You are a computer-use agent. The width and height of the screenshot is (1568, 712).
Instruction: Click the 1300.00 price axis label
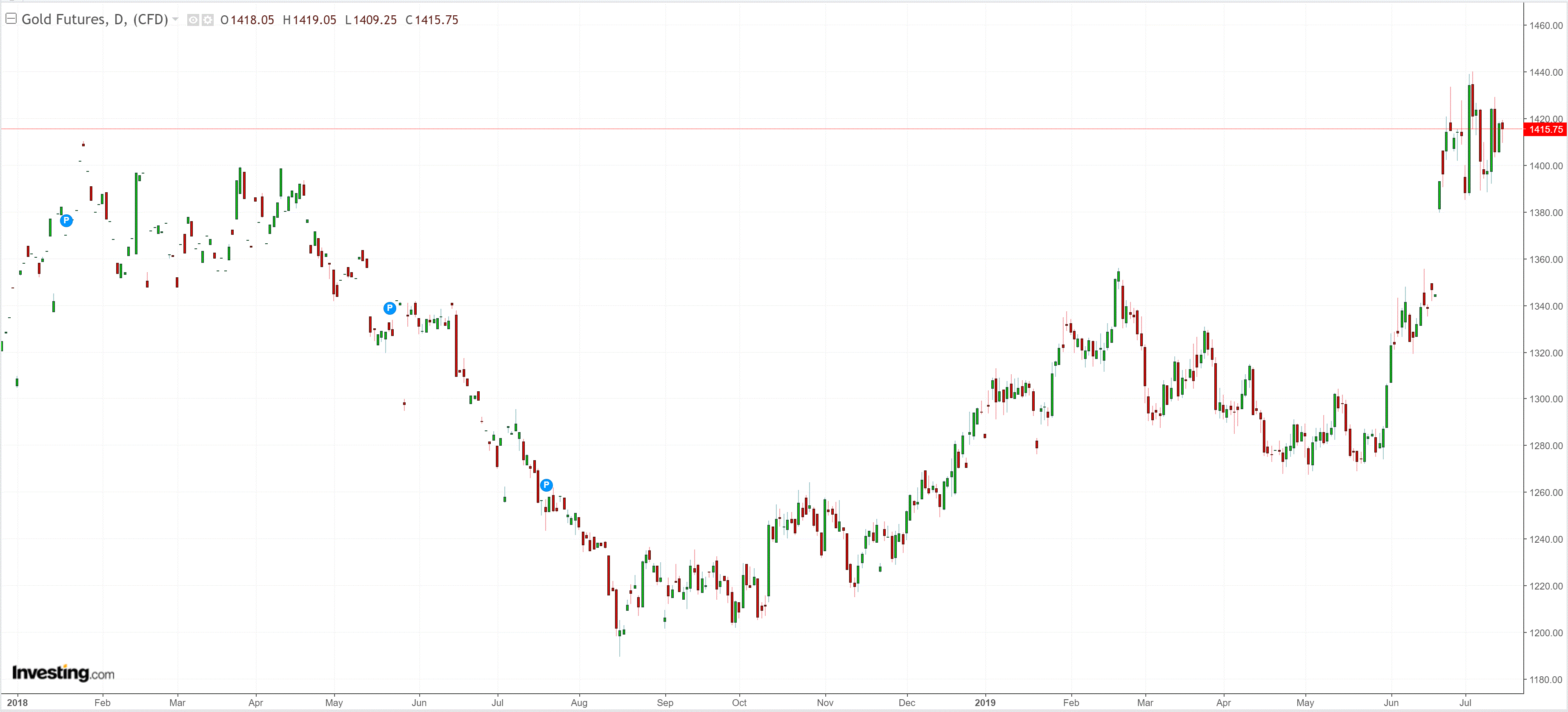pos(1545,399)
